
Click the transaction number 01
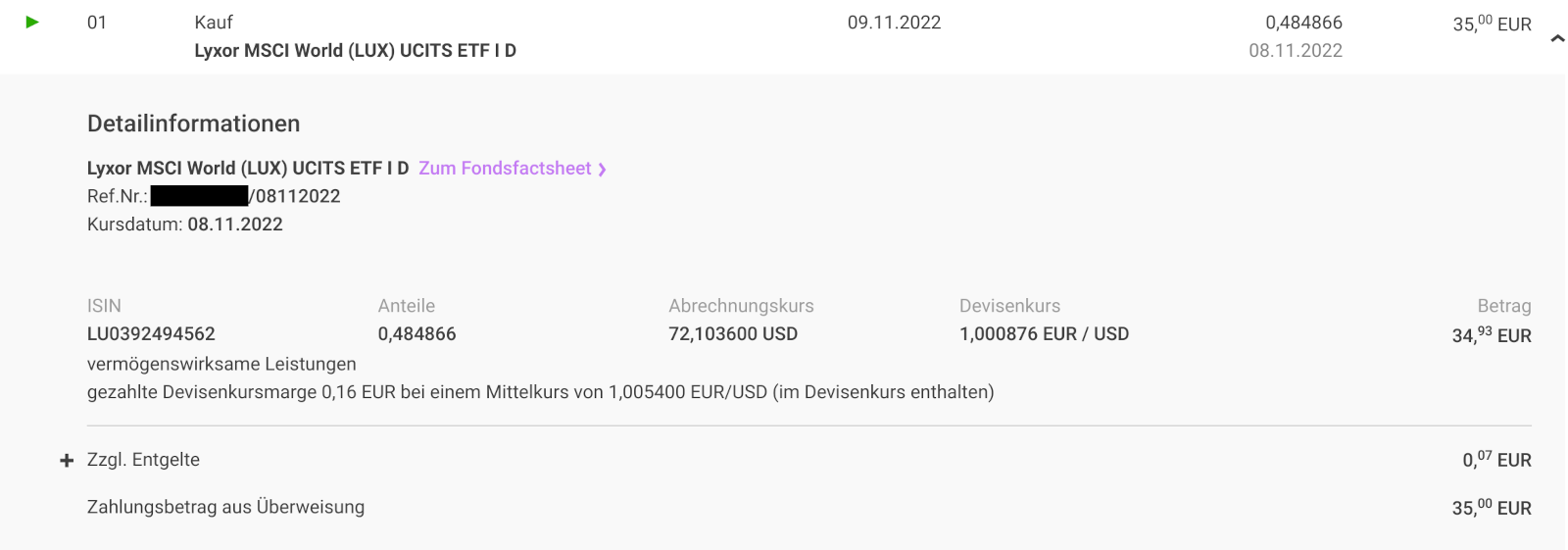97,23
